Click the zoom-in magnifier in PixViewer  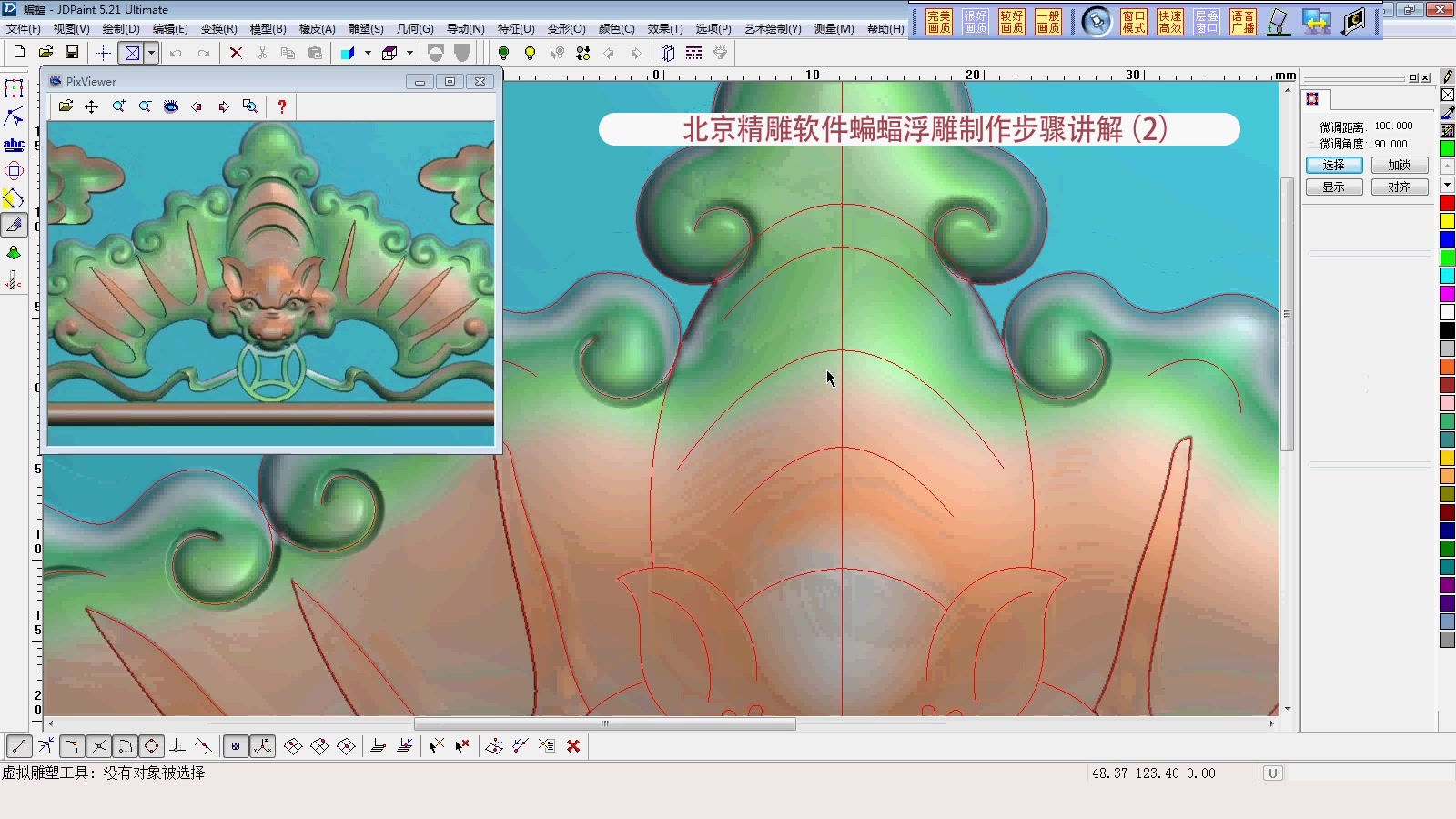coord(118,107)
